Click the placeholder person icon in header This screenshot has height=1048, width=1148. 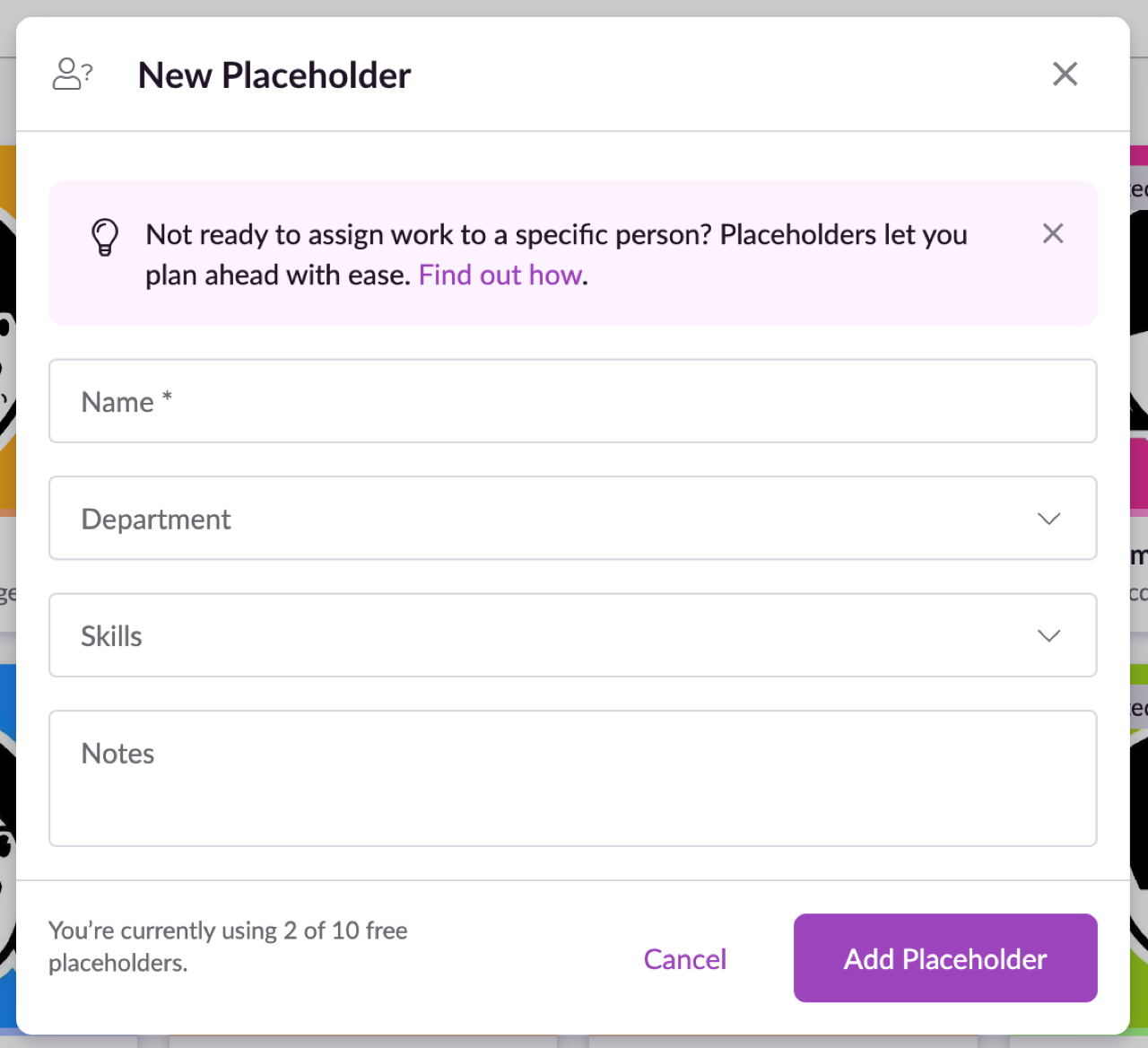click(x=73, y=74)
